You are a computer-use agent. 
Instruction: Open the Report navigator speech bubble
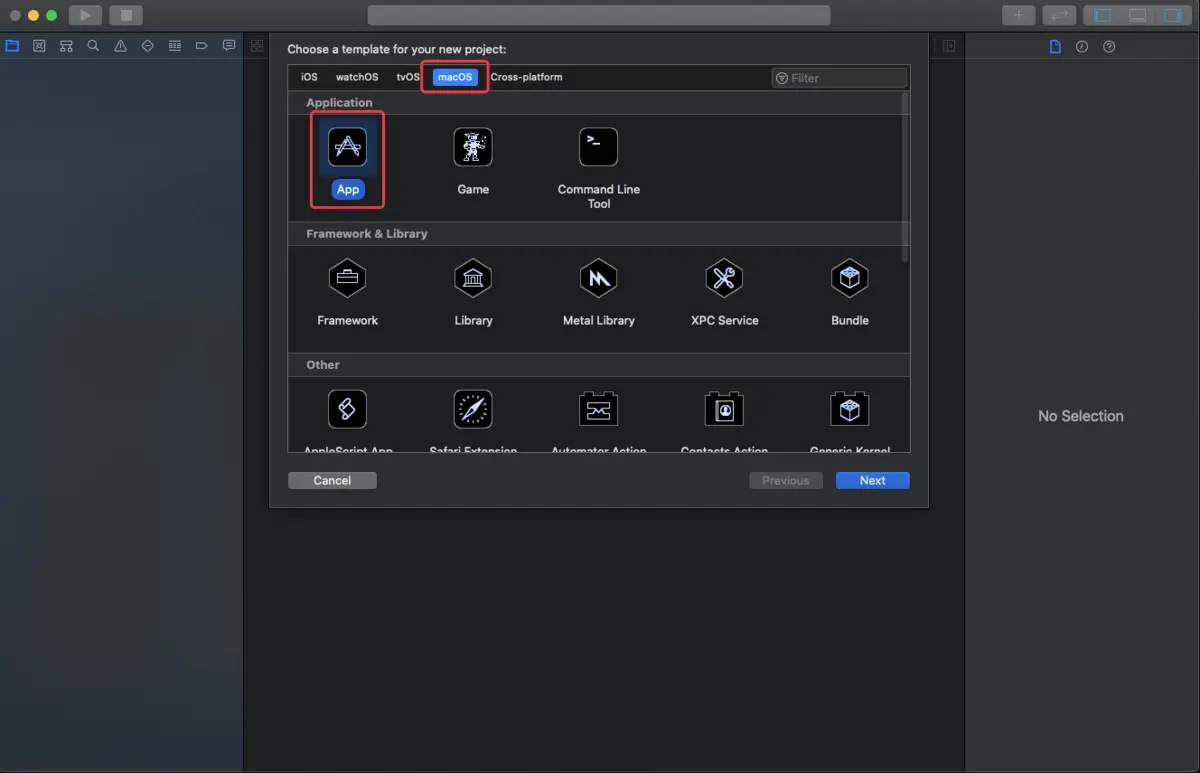click(229, 46)
